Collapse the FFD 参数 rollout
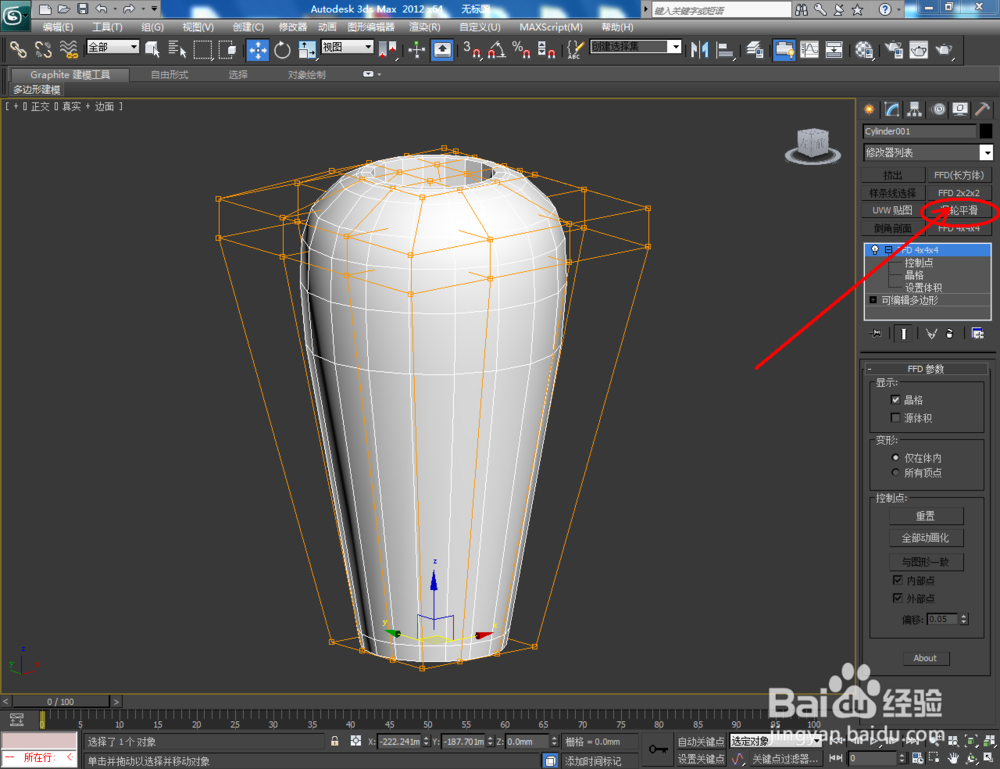 [x=869, y=369]
